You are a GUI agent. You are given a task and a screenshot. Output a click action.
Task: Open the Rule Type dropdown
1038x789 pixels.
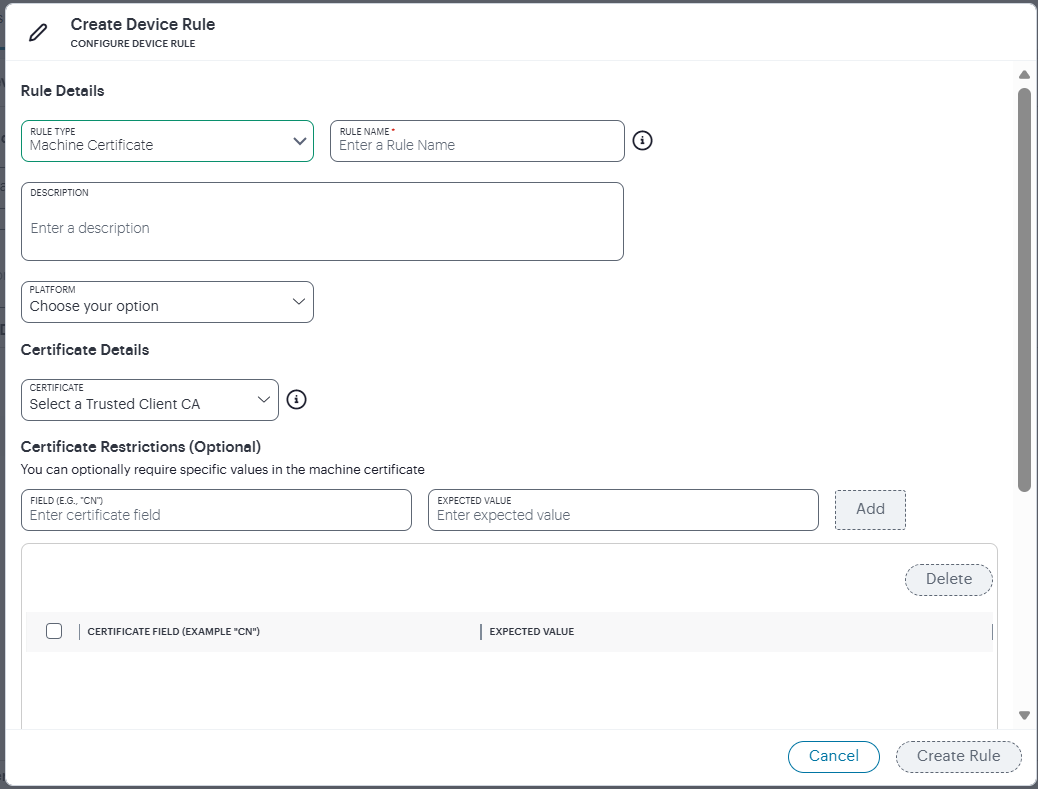pyautogui.click(x=167, y=141)
